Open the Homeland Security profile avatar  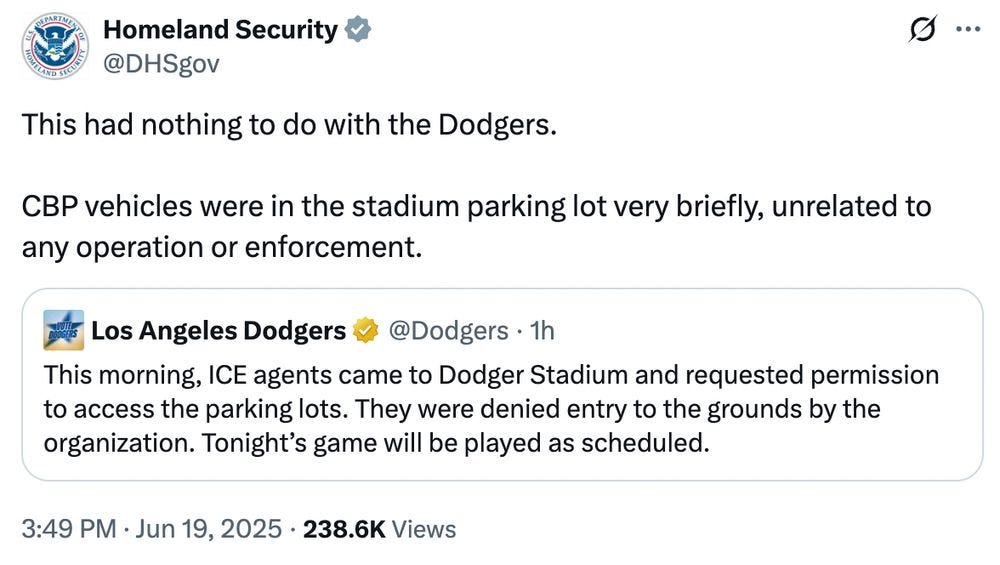pos(55,46)
